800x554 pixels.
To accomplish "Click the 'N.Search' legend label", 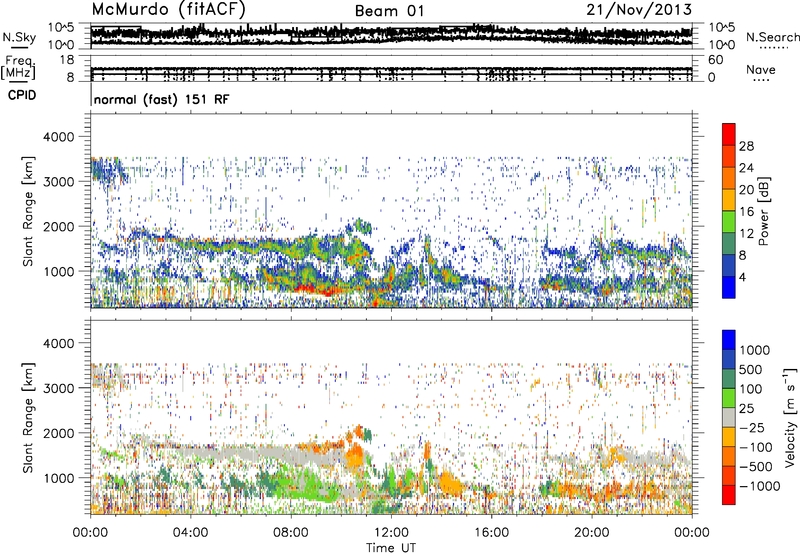I will click(x=772, y=37).
